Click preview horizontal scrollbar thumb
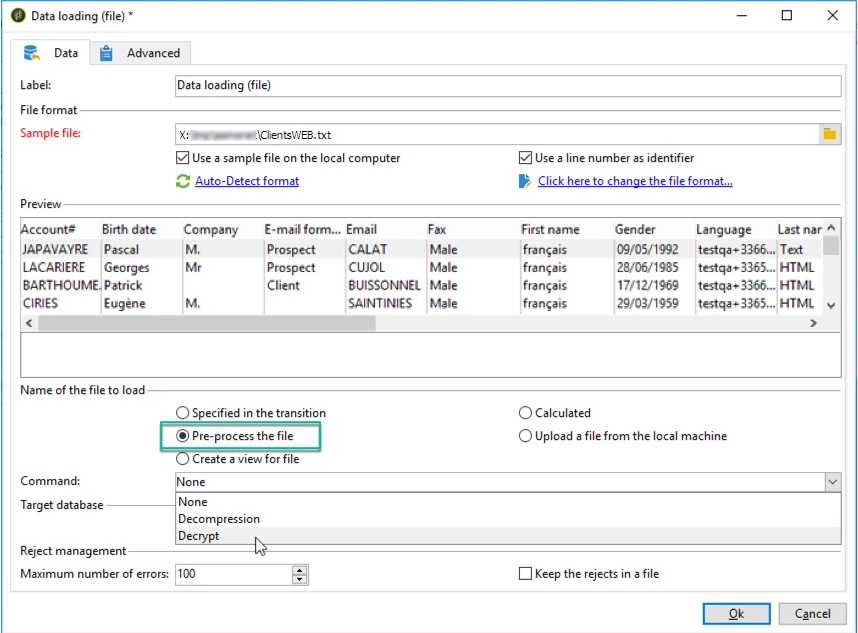The height and width of the screenshot is (633, 858). 207,323
